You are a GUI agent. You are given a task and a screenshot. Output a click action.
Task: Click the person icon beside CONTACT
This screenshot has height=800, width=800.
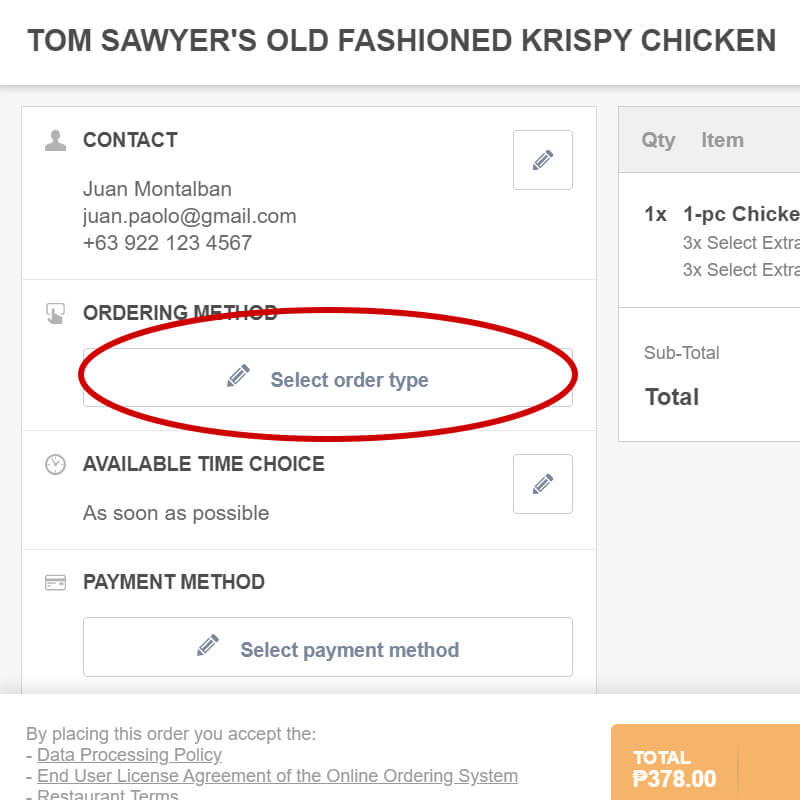click(56, 140)
